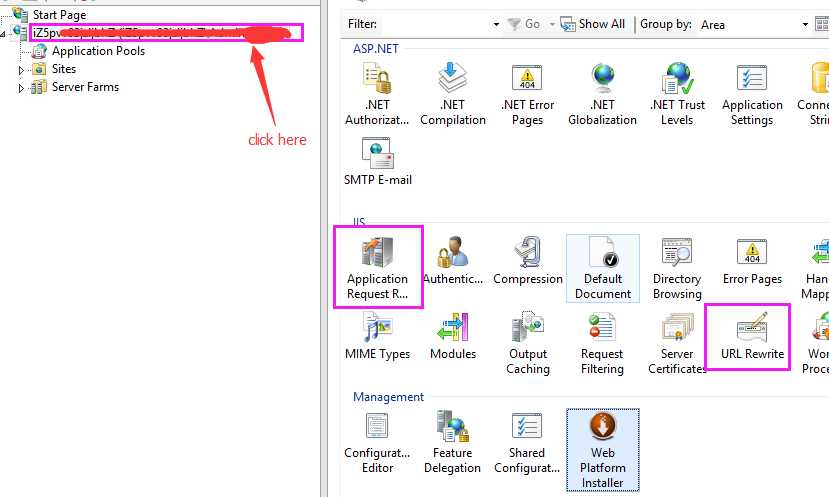The height and width of the screenshot is (497, 829).
Task: Click the Management group header
Action: (x=389, y=397)
